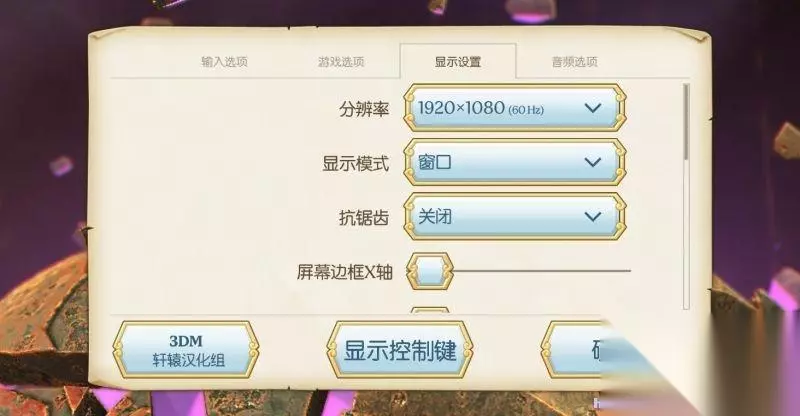Open the 显示模式 display mode dropdown
Image resolution: width=800 pixels, height=416 pixels.
[515, 162]
